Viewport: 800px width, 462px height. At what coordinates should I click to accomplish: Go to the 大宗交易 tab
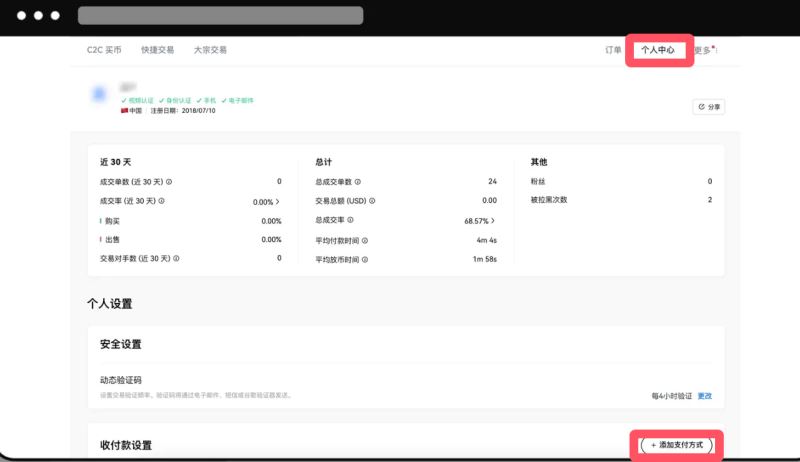pos(210,50)
